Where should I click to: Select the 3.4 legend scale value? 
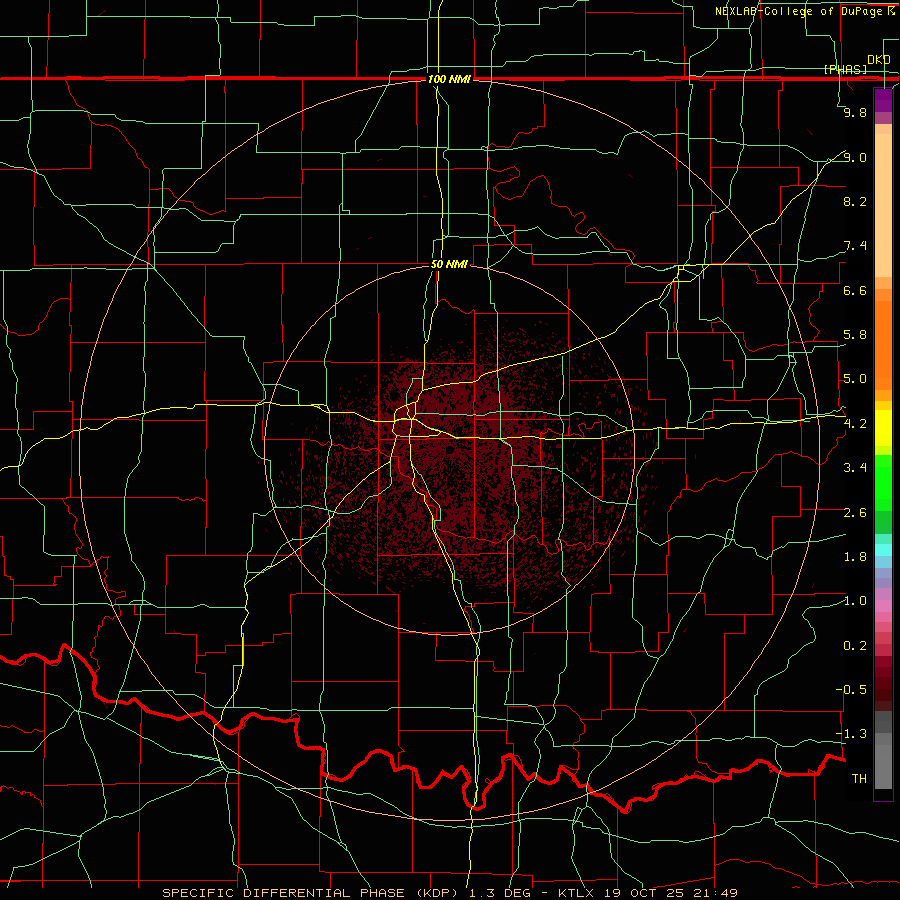click(855, 468)
